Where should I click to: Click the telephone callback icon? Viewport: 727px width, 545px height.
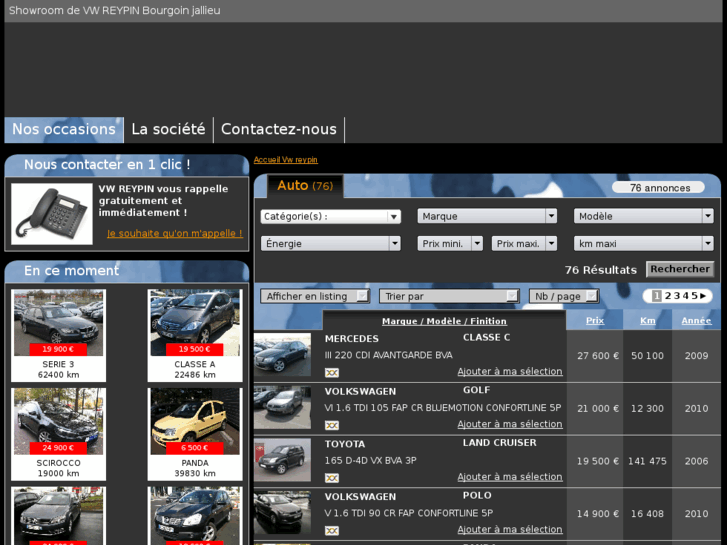tap(52, 215)
